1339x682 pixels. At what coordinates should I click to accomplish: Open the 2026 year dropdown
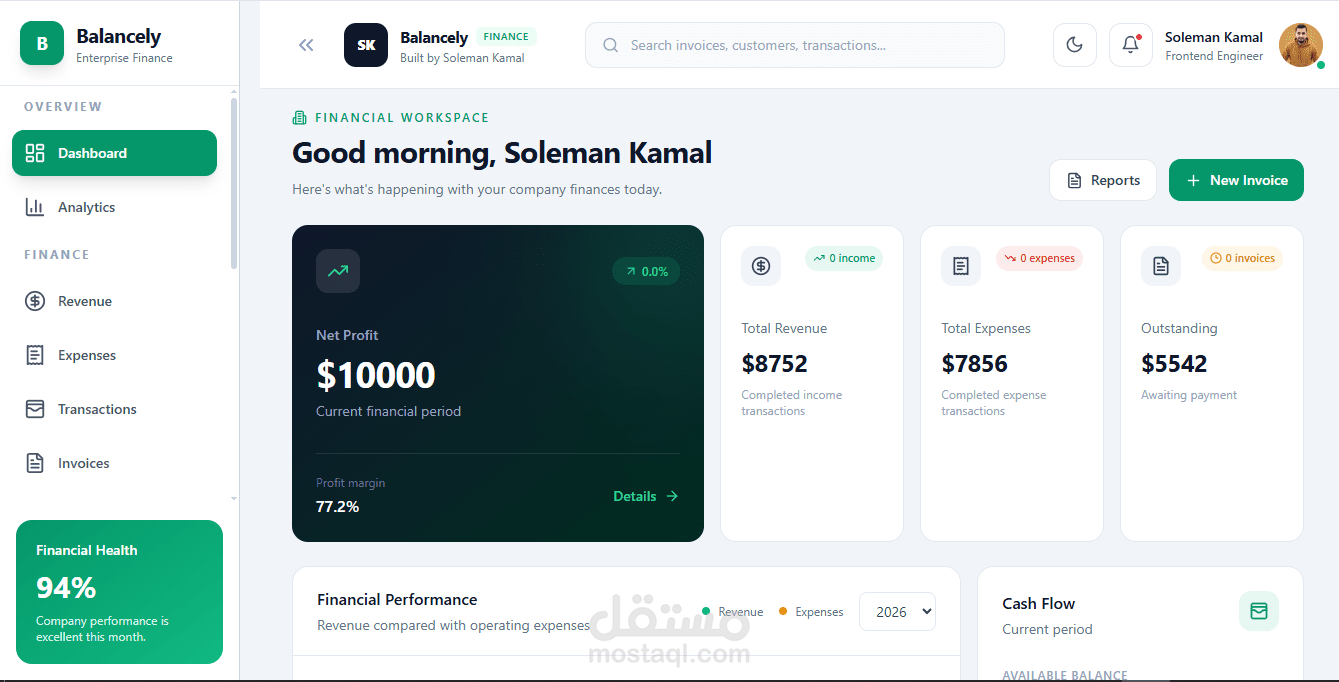pyautogui.click(x=897, y=612)
